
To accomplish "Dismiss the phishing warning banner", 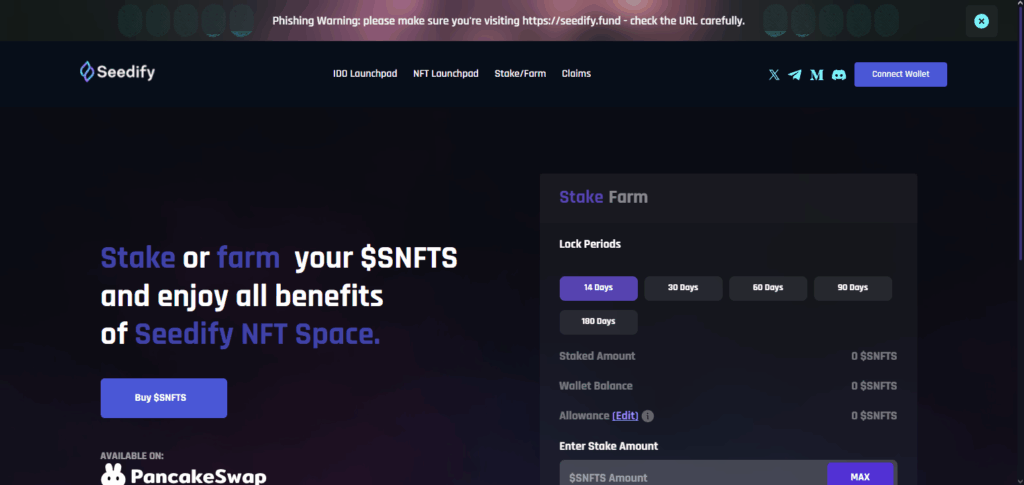I will click(981, 21).
